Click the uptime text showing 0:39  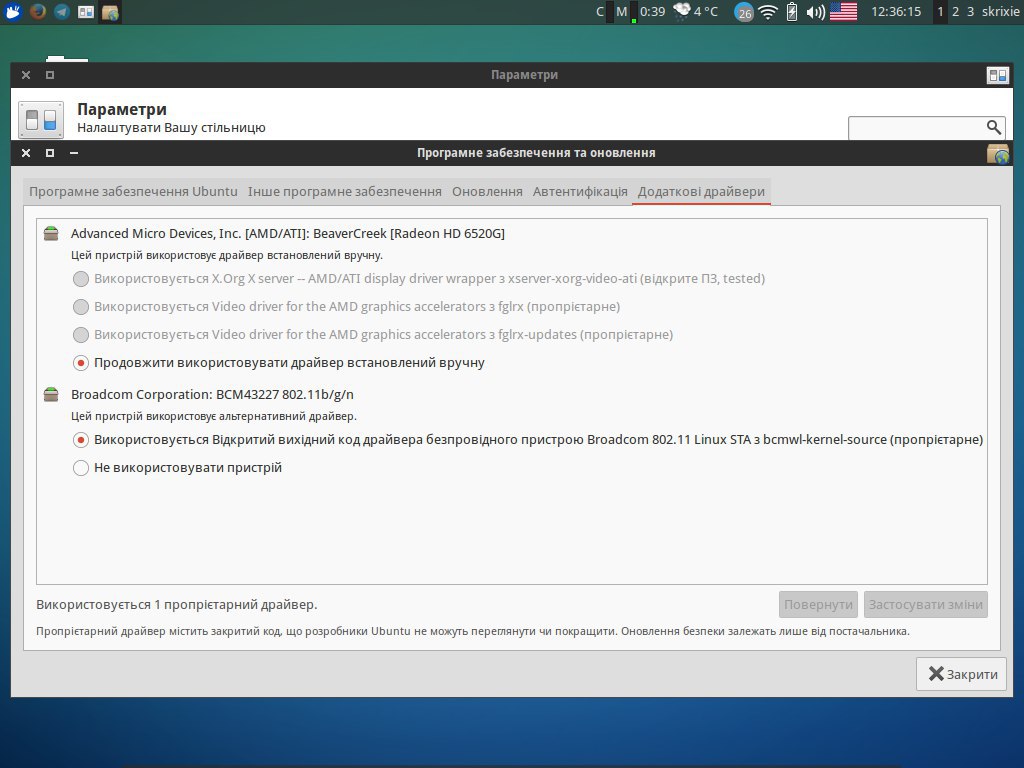652,12
